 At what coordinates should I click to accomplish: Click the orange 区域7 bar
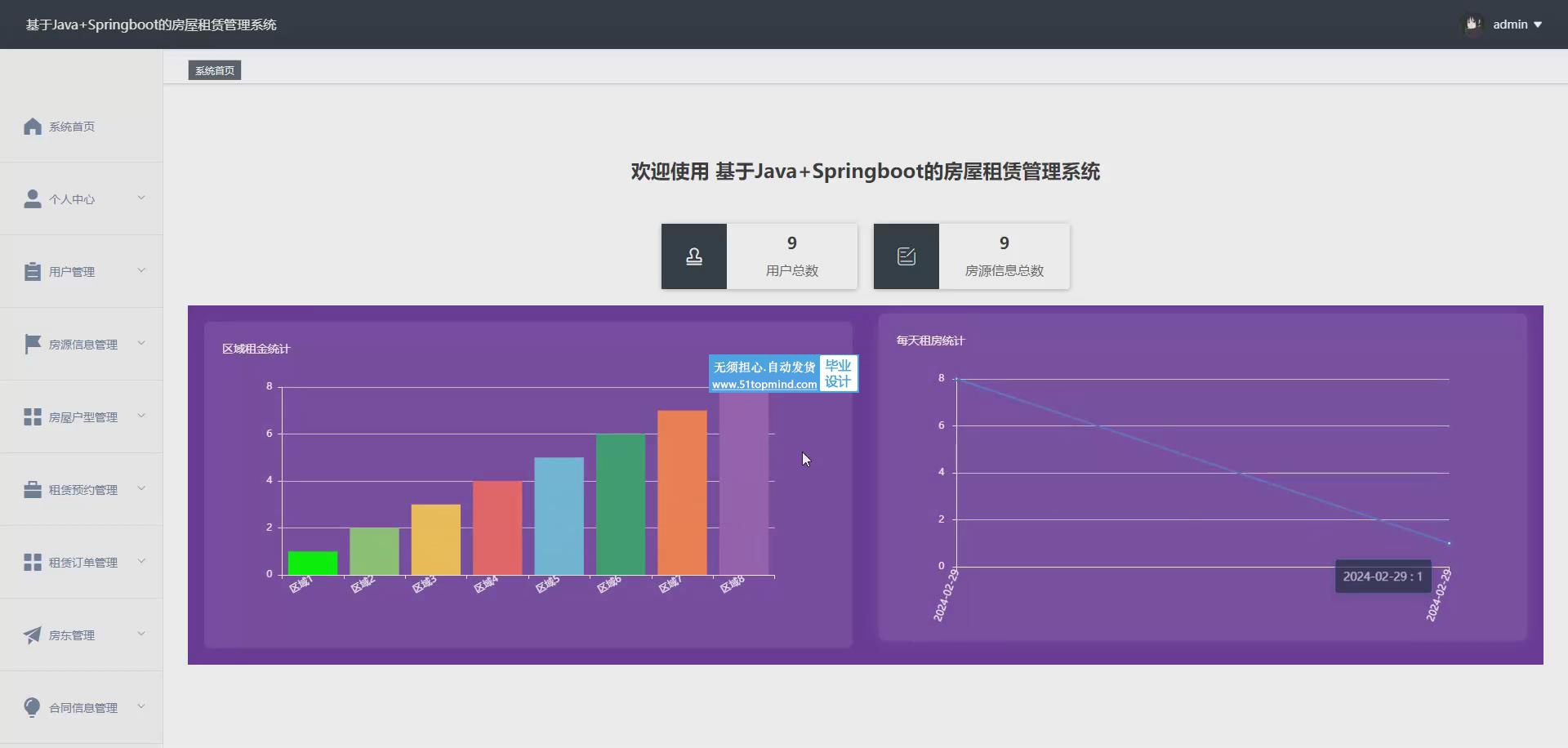click(x=682, y=492)
